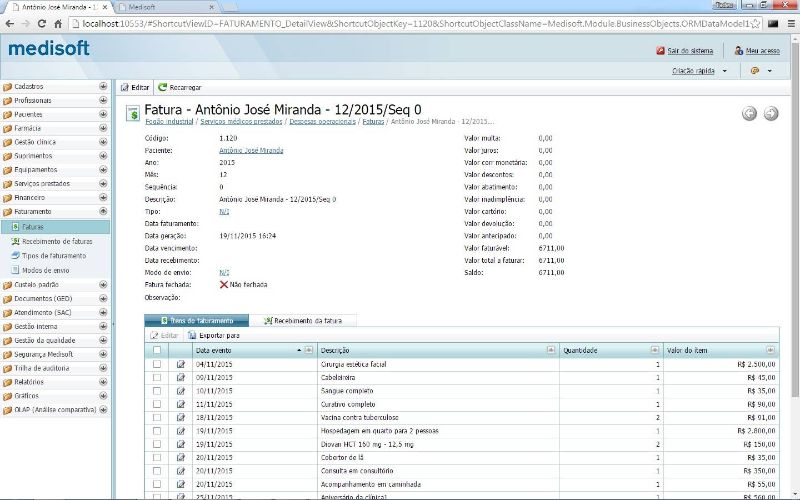This screenshot has height=500, width=800.
Task: Switch to Itens do faturamento tab
Action: pos(196,320)
